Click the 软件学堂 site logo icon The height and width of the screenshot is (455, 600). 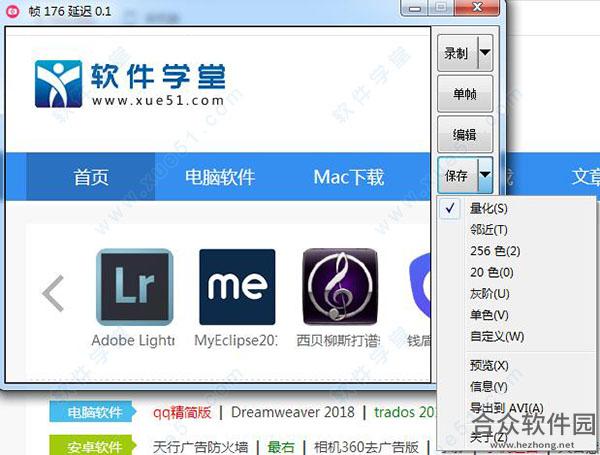[x=58, y=84]
